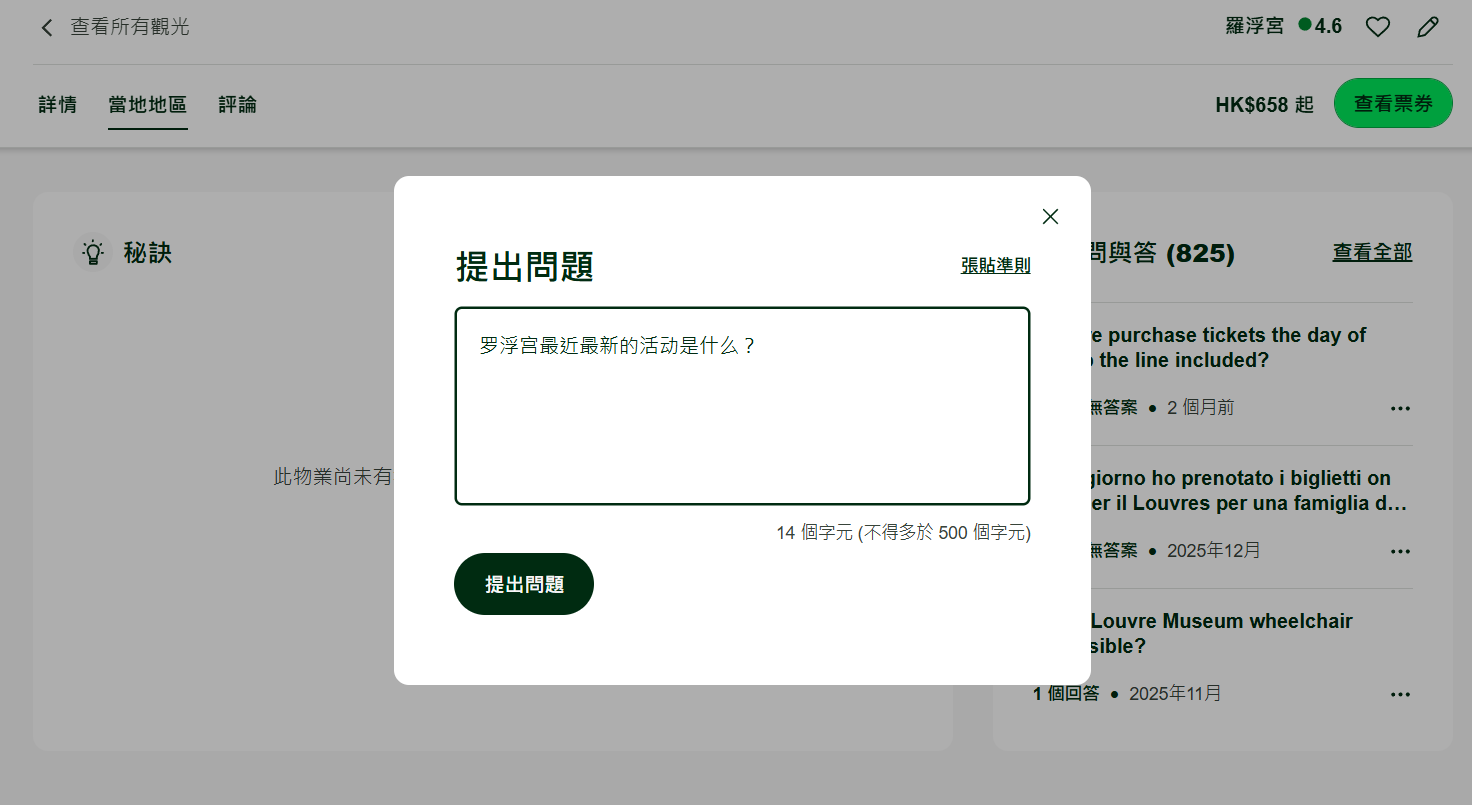Open the 張貼準則 link

[x=995, y=265]
